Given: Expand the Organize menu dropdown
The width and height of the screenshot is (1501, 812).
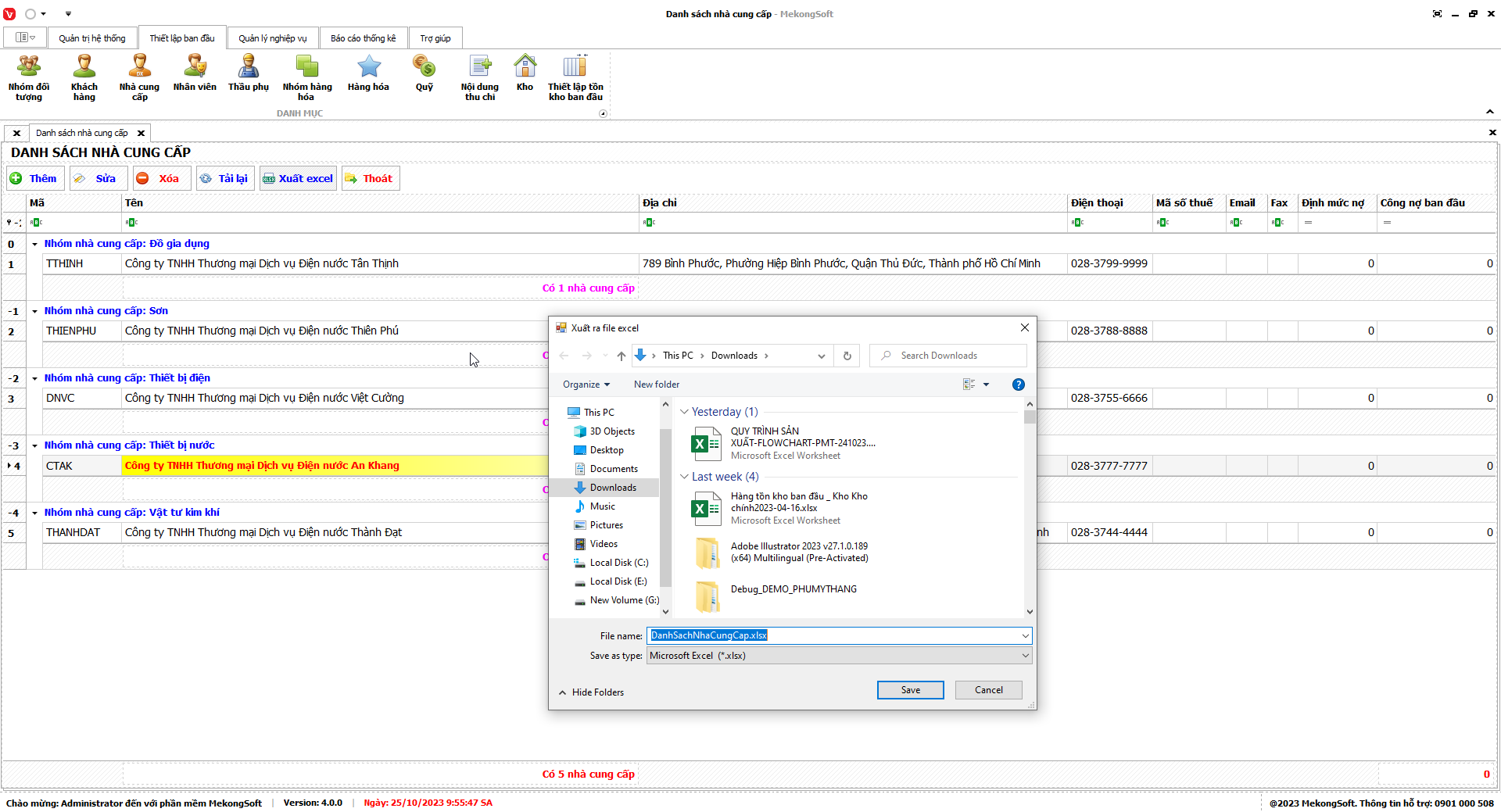Looking at the screenshot, I should pyautogui.click(x=586, y=385).
